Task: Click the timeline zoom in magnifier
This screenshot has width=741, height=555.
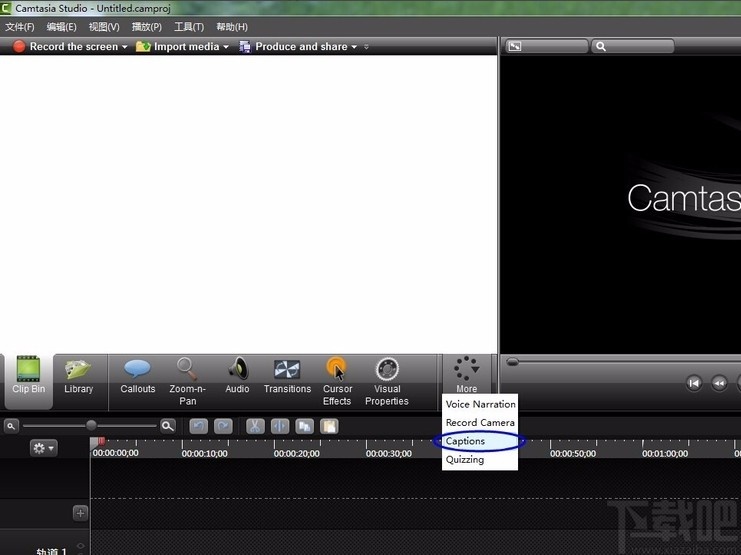Action: (168, 426)
